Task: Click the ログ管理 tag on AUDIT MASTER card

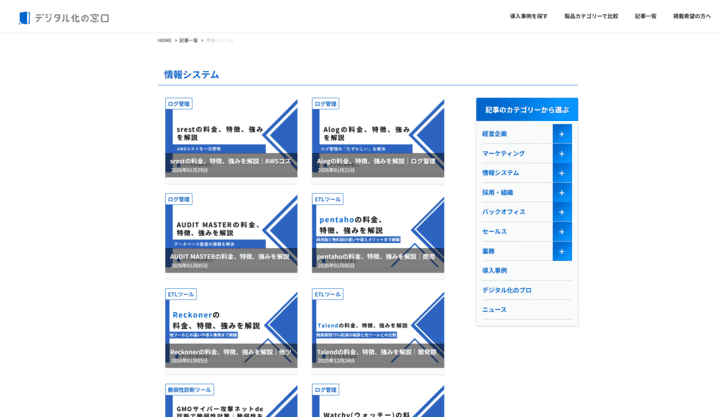Action: pyautogui.click(x=179, y=199)
